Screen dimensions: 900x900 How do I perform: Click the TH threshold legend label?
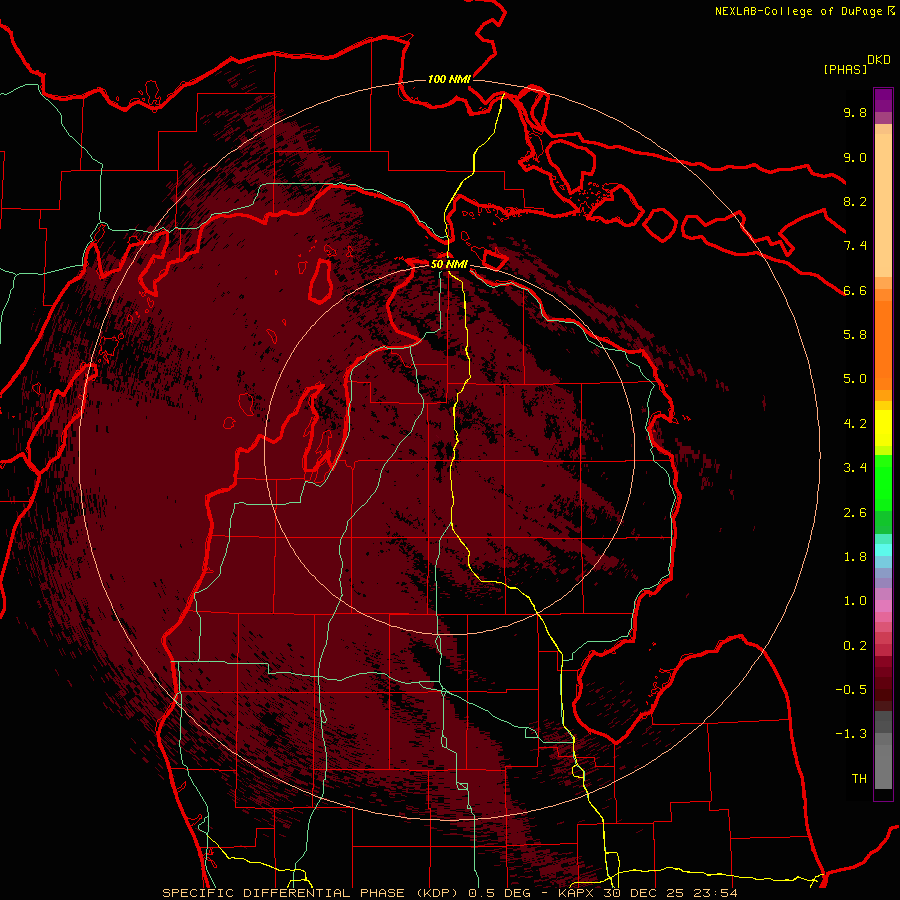coord(859,779)
